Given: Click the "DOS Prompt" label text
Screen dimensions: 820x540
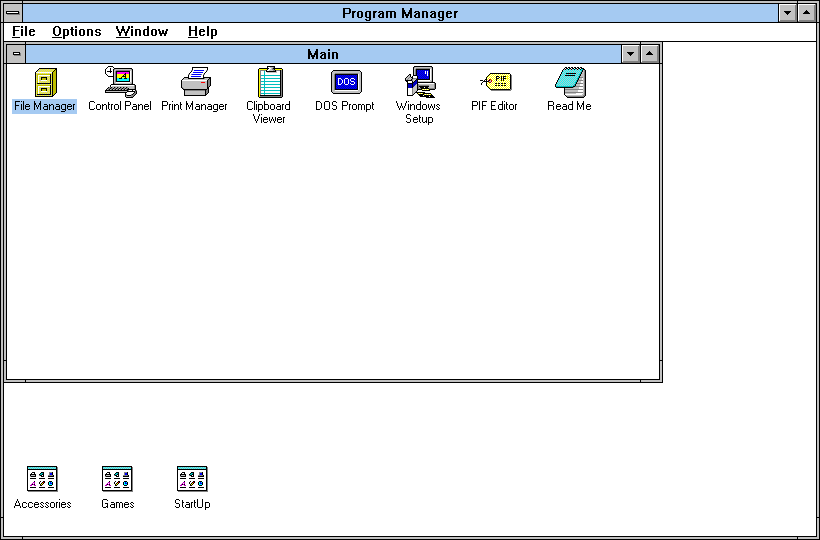Looking at the screenshot, I should 345,106.
